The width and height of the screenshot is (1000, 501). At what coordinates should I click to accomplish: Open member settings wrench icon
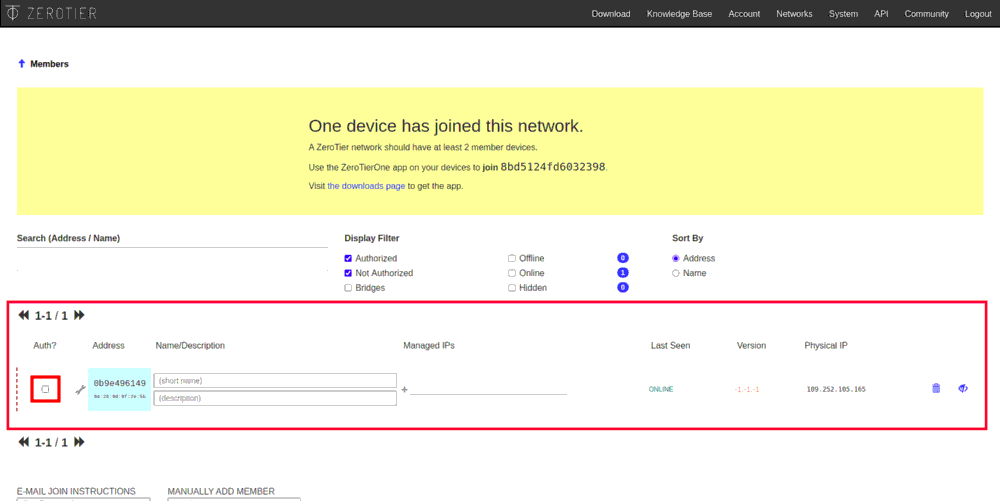coord(80,389)
